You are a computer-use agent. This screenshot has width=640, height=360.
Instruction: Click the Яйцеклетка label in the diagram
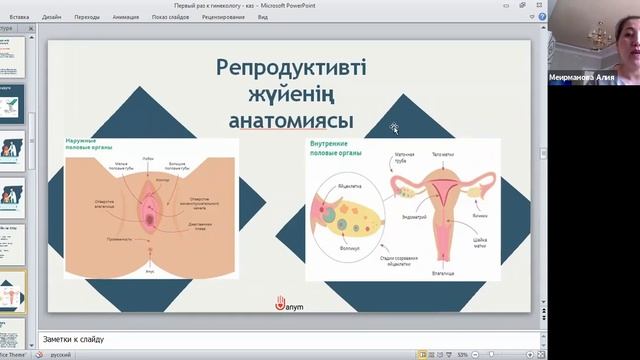click(x=349, y=187)
